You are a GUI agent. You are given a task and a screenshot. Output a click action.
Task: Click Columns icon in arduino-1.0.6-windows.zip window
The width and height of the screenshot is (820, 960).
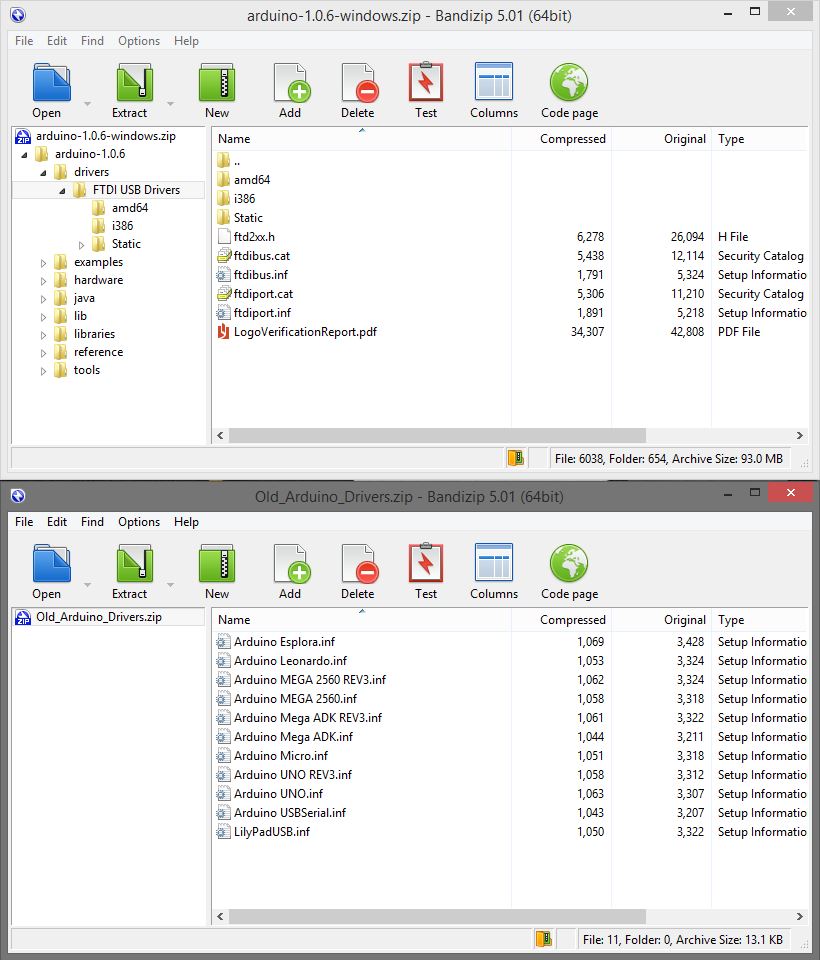(x=494, y=81)
